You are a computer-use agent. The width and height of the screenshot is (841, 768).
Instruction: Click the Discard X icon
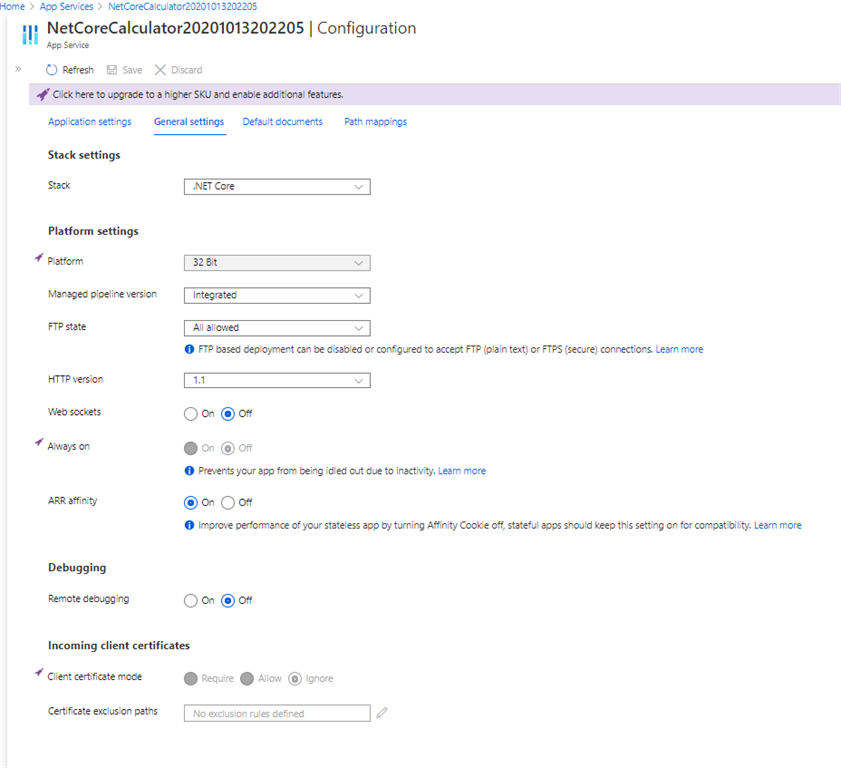click(x=160, y=70)
